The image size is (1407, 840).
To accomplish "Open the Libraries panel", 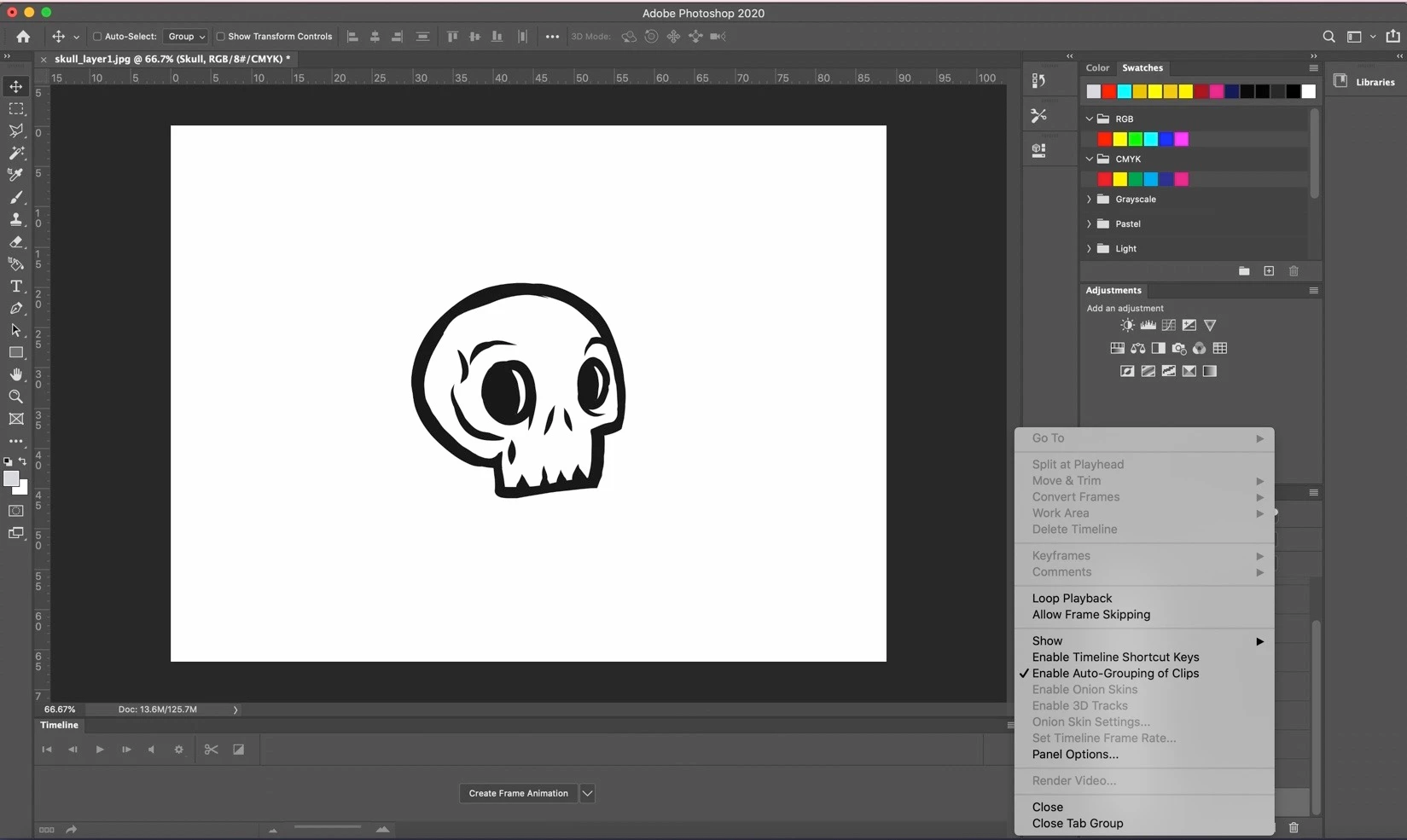I will click(1365, 82).
